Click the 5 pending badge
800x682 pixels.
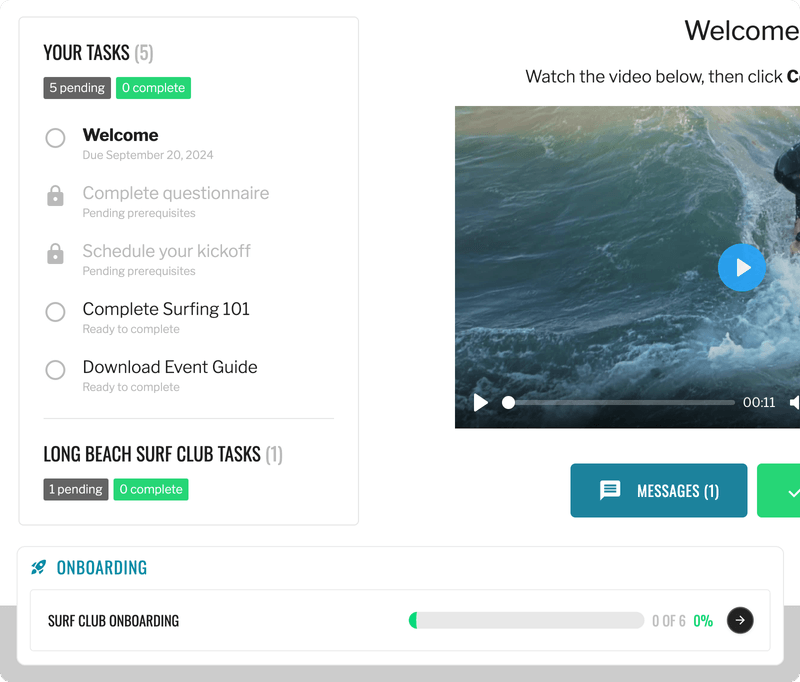coord(77,88)
